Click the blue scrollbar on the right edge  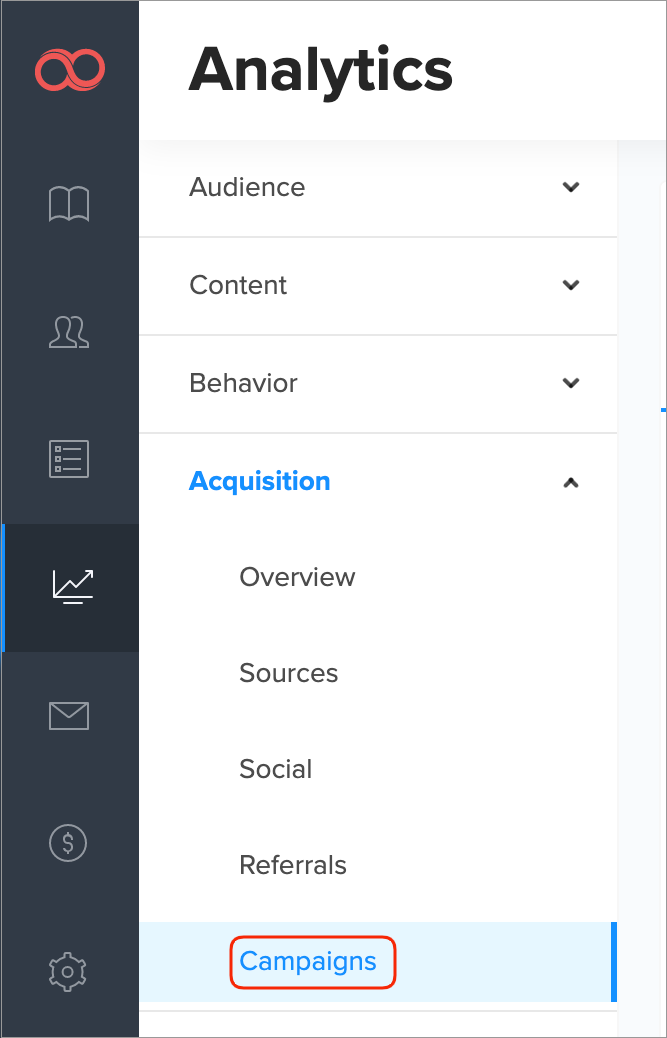pyautogui.click(x=613, y=962)
